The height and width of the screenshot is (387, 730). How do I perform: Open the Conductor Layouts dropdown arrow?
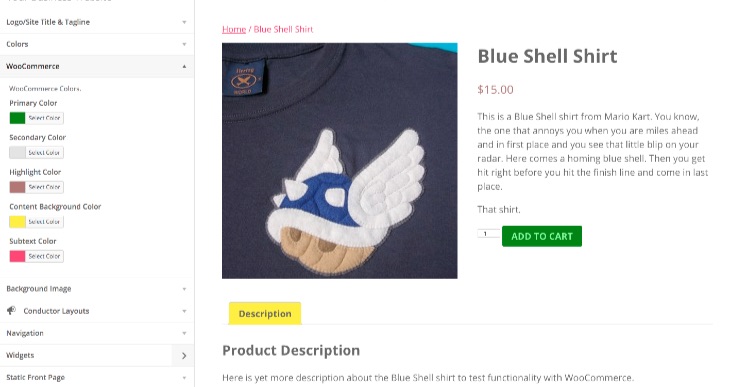click(184, 311)
